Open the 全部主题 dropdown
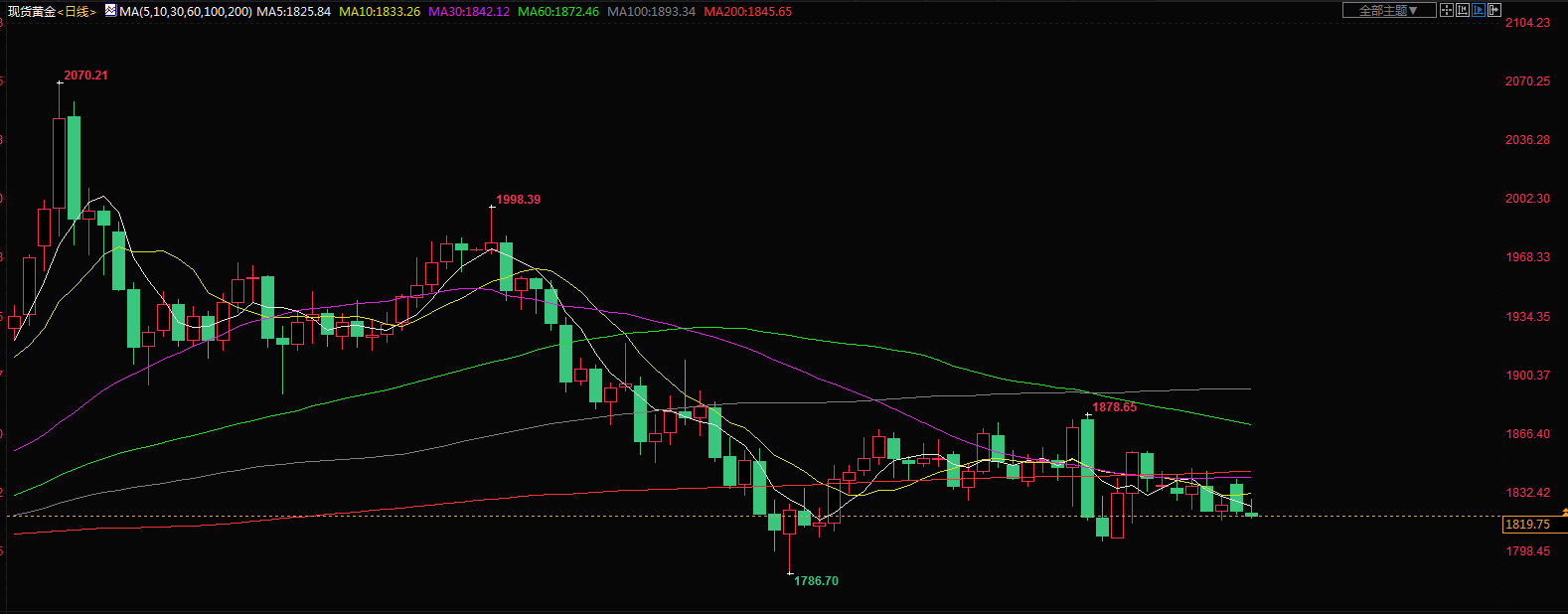The height and width of the screenshot is (614, 1568). (x=1388, y=10)
